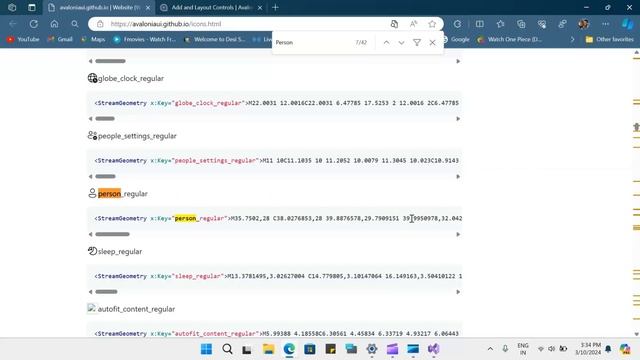Image resolution: width=640 pixels, height=360 pixels.
Task: Open the Windows Start menu
Action: point(207,349)
